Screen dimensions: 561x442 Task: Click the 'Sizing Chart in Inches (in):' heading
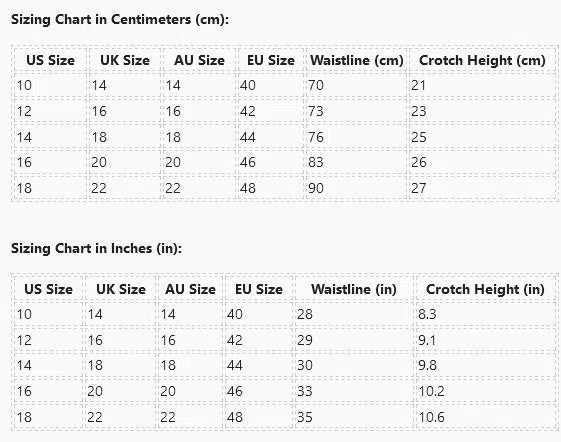coord(97,248)
